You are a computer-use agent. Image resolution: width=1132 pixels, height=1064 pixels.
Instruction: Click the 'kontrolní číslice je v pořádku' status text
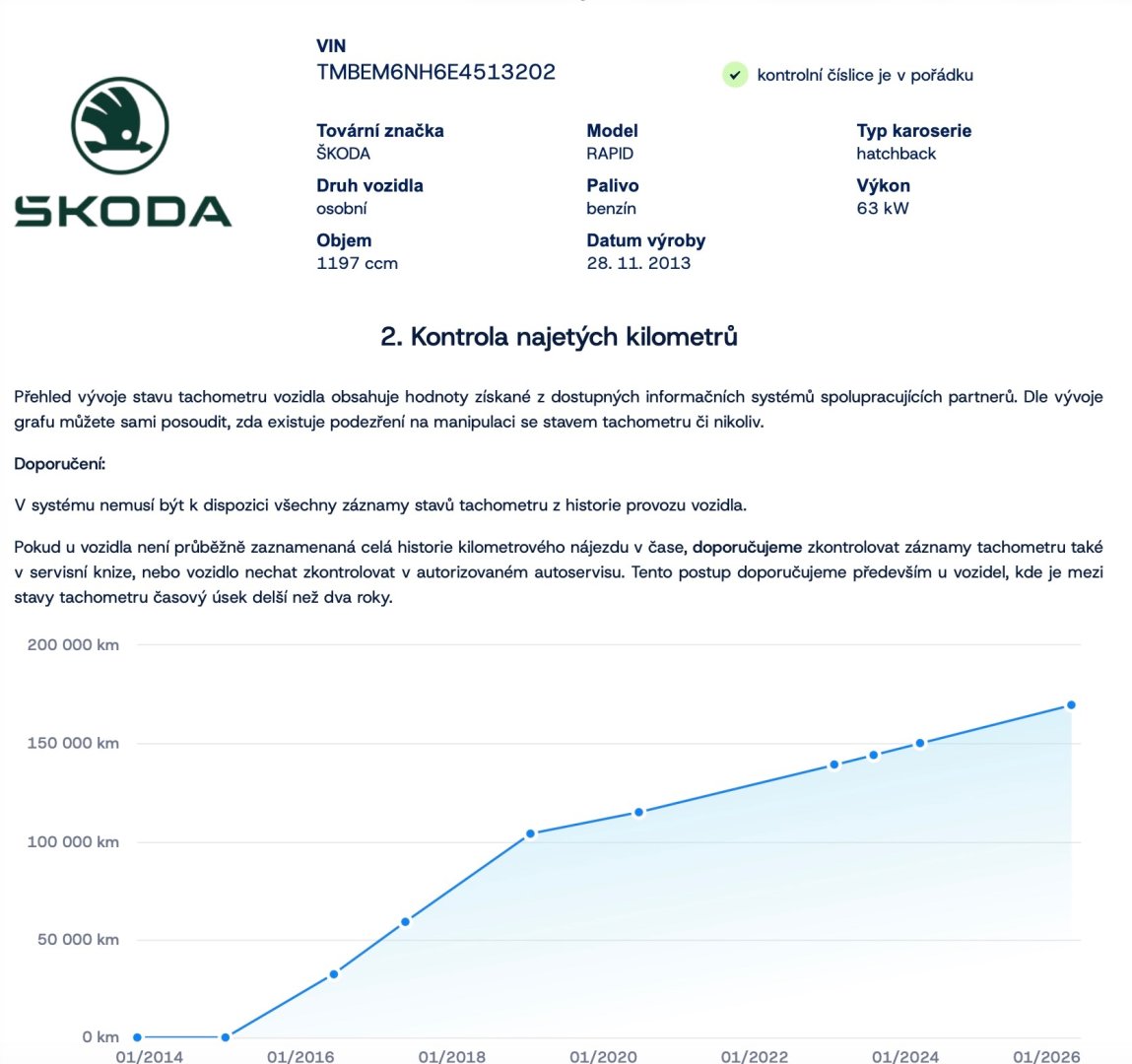tap(864, 75)
